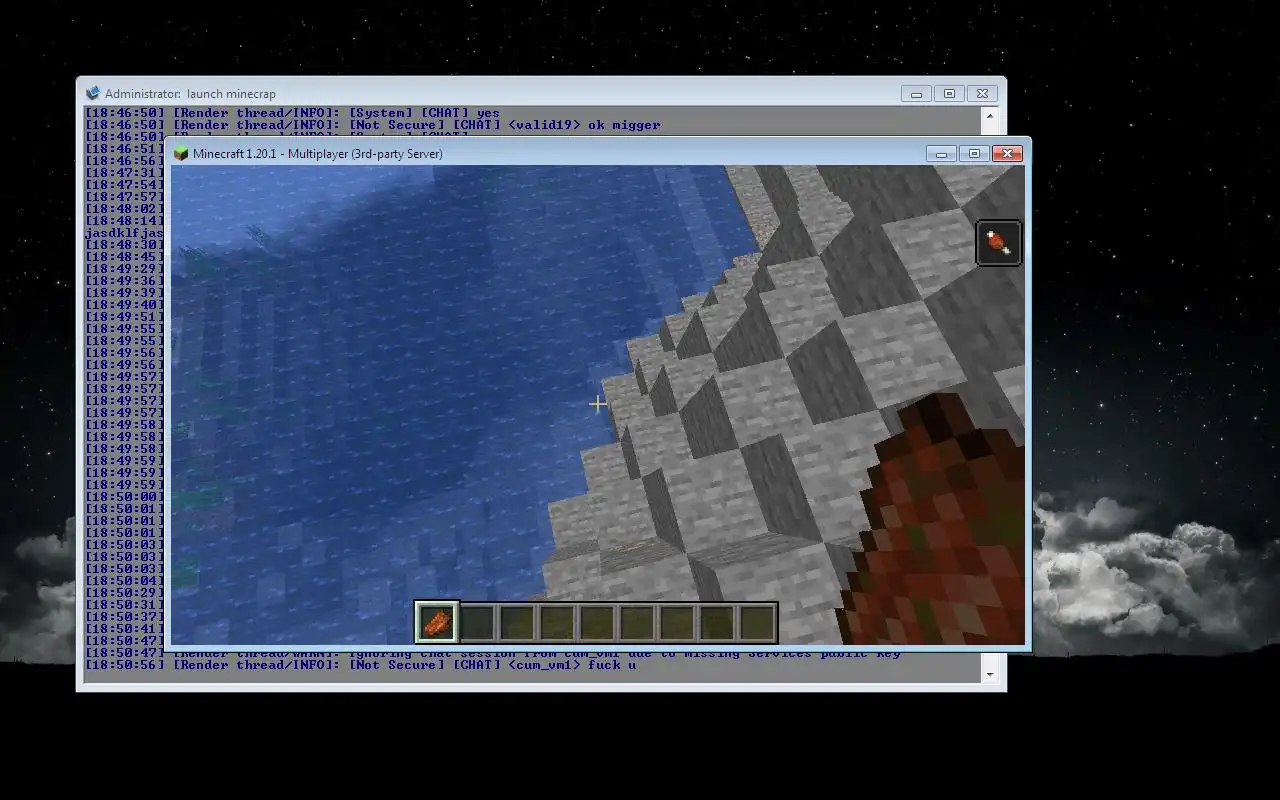
Task: Click the [18:50:31] timestamp in console
Action: point(124,605)
